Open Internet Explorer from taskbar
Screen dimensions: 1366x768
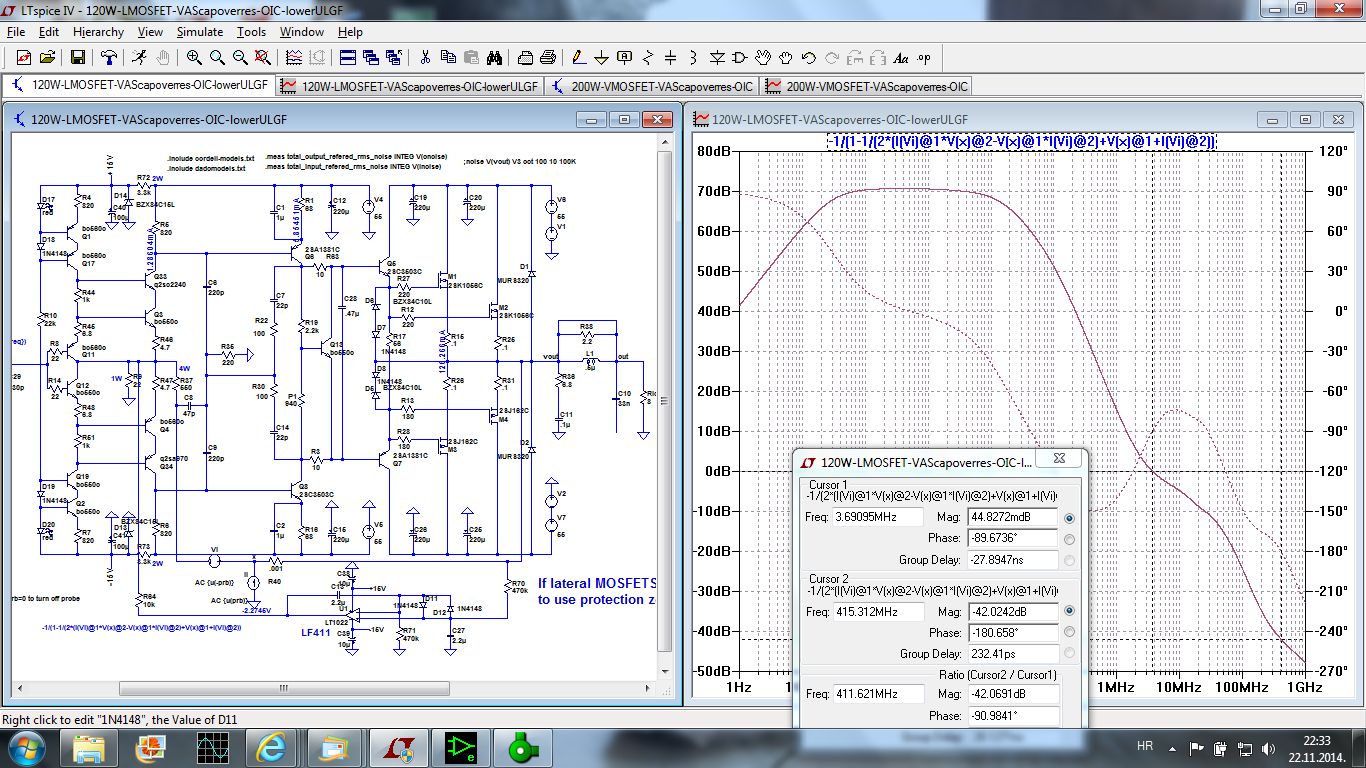tap(271, 747)
